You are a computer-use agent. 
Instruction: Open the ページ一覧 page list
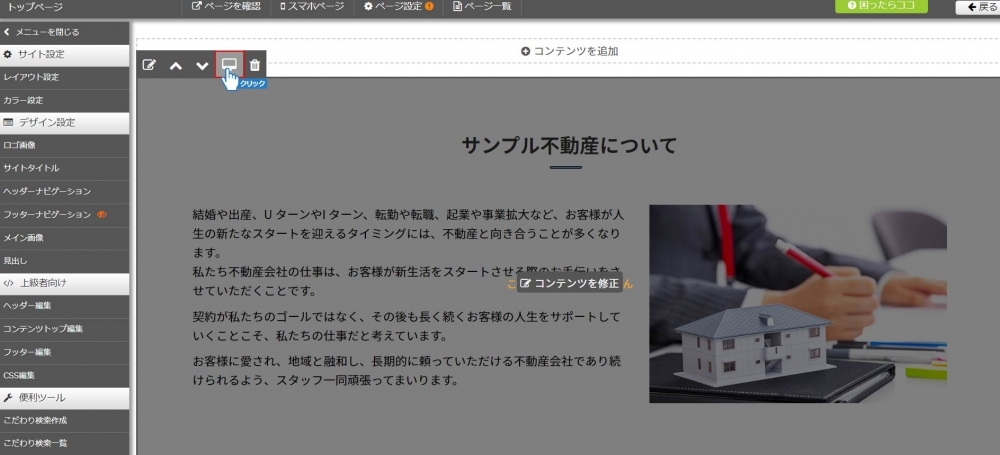pos(482,7)
